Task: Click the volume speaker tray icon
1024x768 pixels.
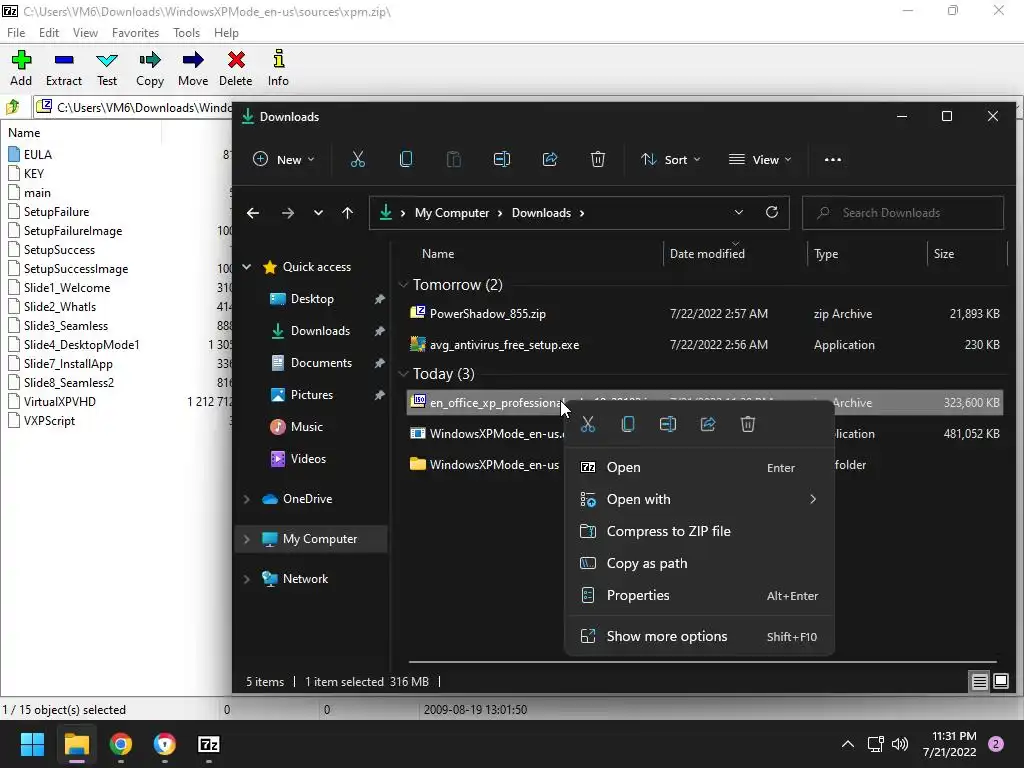Action: click(x=900, y=744)
